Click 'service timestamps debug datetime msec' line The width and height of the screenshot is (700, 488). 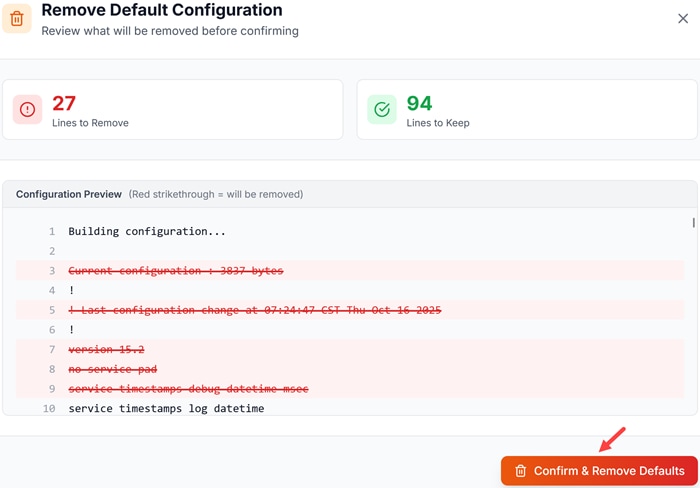[188, 389]
